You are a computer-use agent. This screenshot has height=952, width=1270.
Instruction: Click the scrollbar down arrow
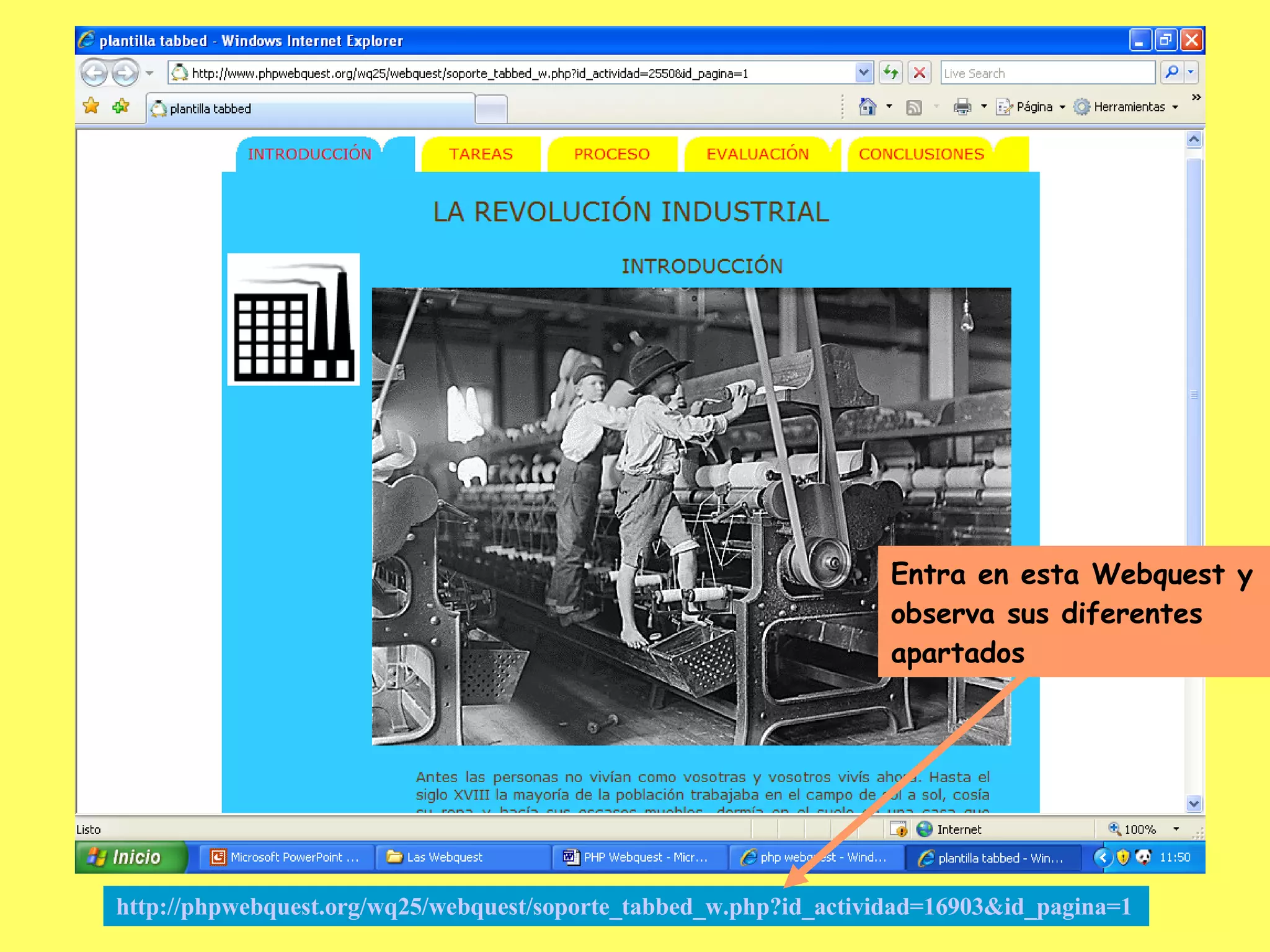point(1194,803)
